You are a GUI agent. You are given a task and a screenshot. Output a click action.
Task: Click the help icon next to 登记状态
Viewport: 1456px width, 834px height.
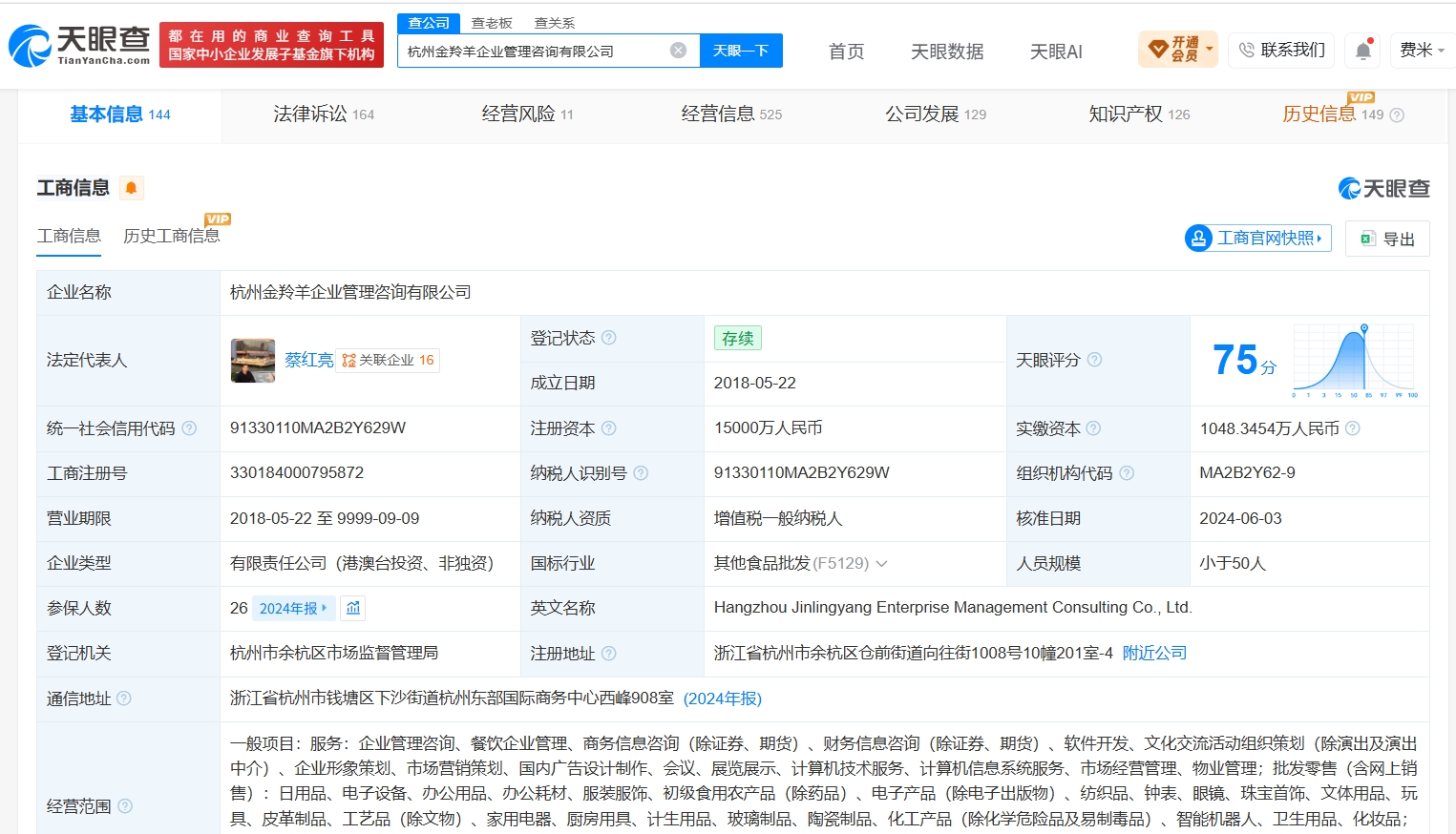(609, 338)
